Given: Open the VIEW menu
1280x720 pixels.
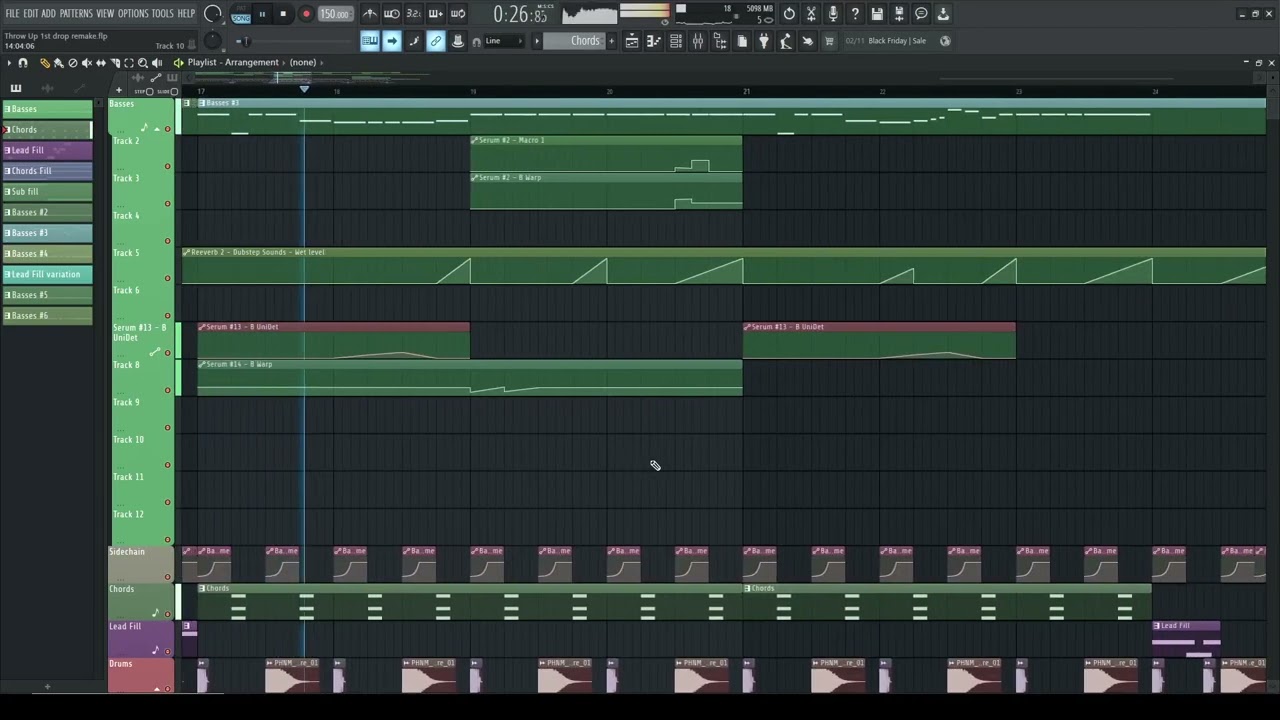Looking at the screenshot, I should (x=105, y=14).
